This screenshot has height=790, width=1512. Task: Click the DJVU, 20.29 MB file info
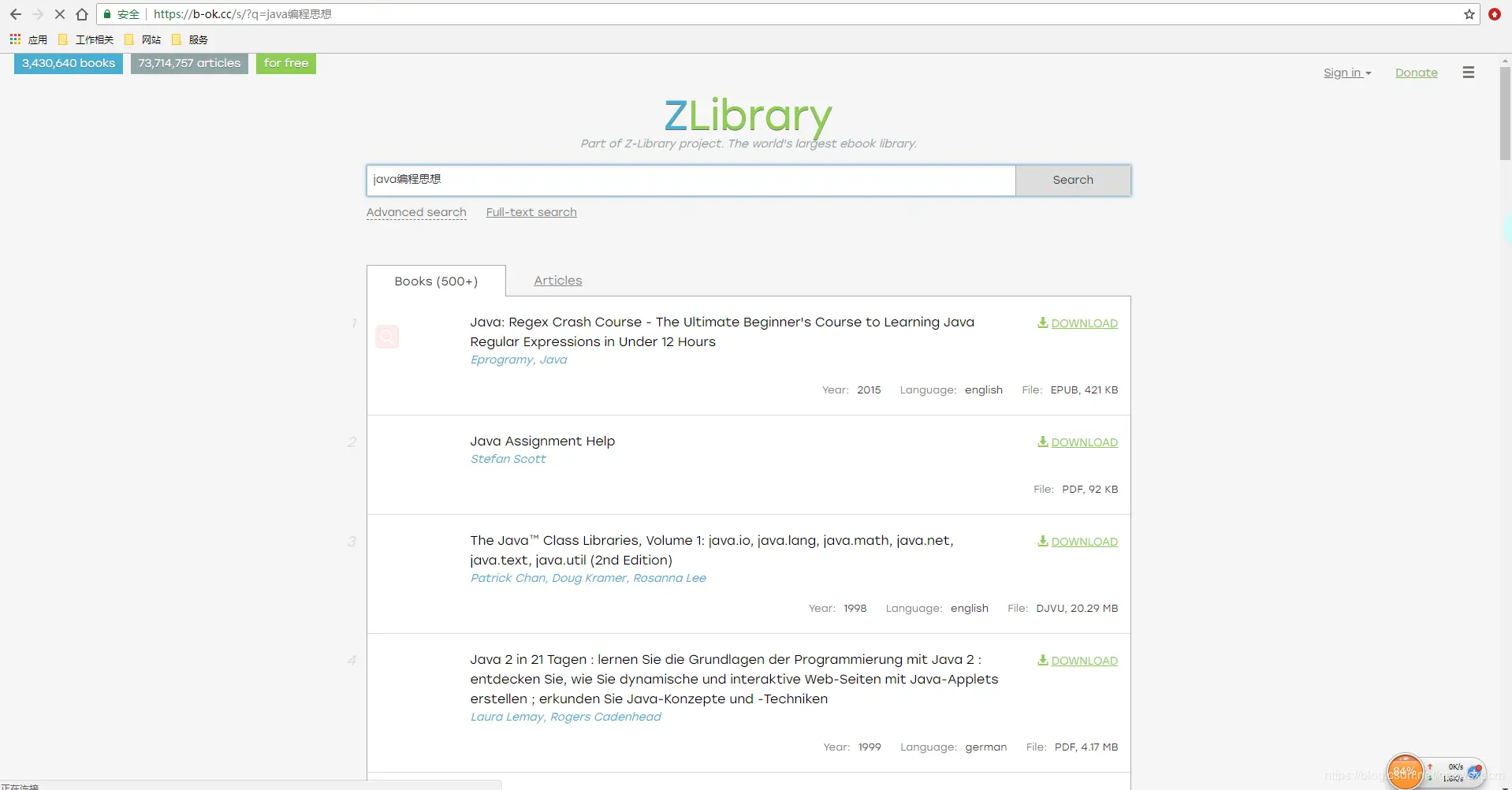[x=1077, y=608]
